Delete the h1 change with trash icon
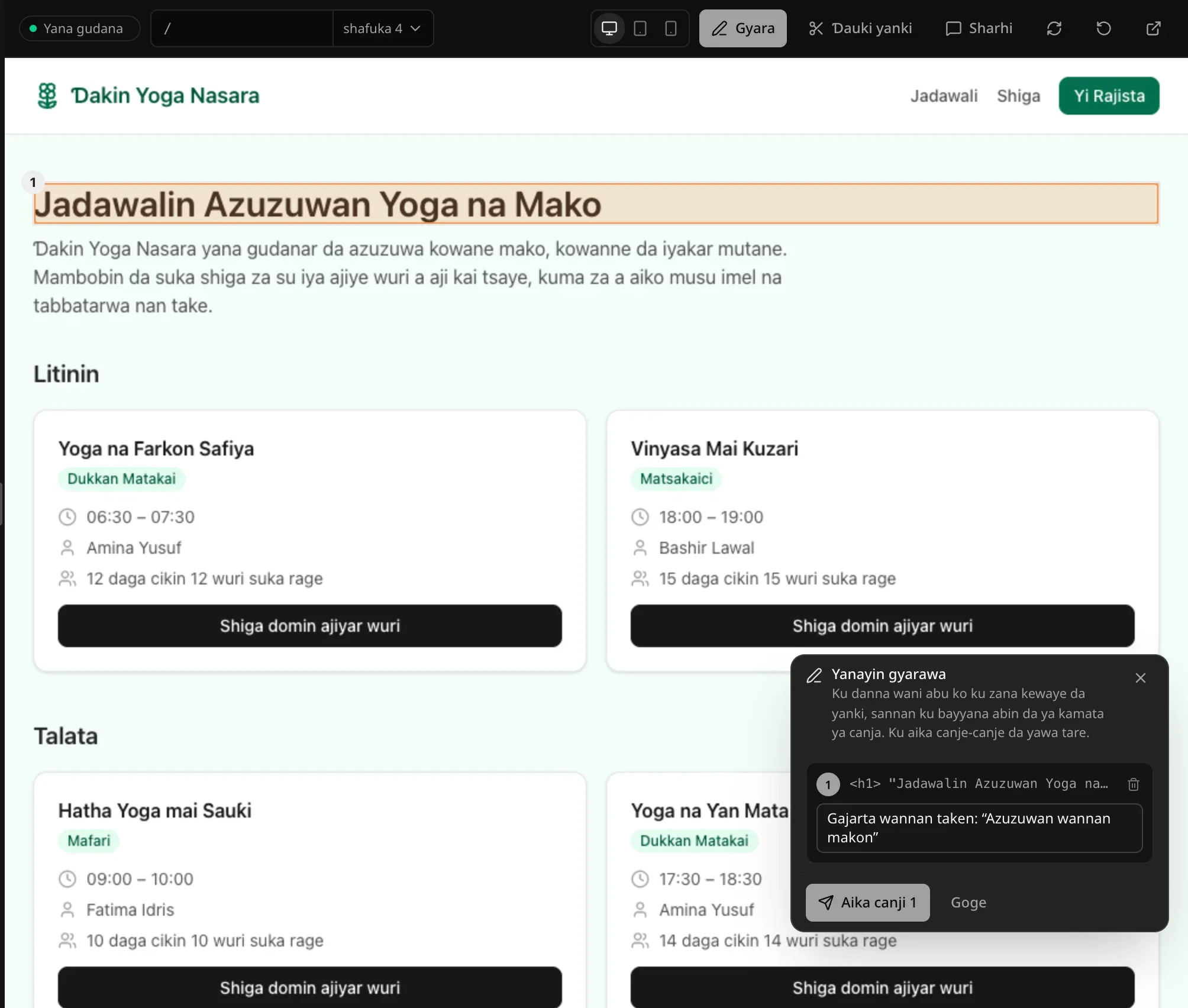The width and height of the screenshot is (1188, 1008). tap(1133, 784)
